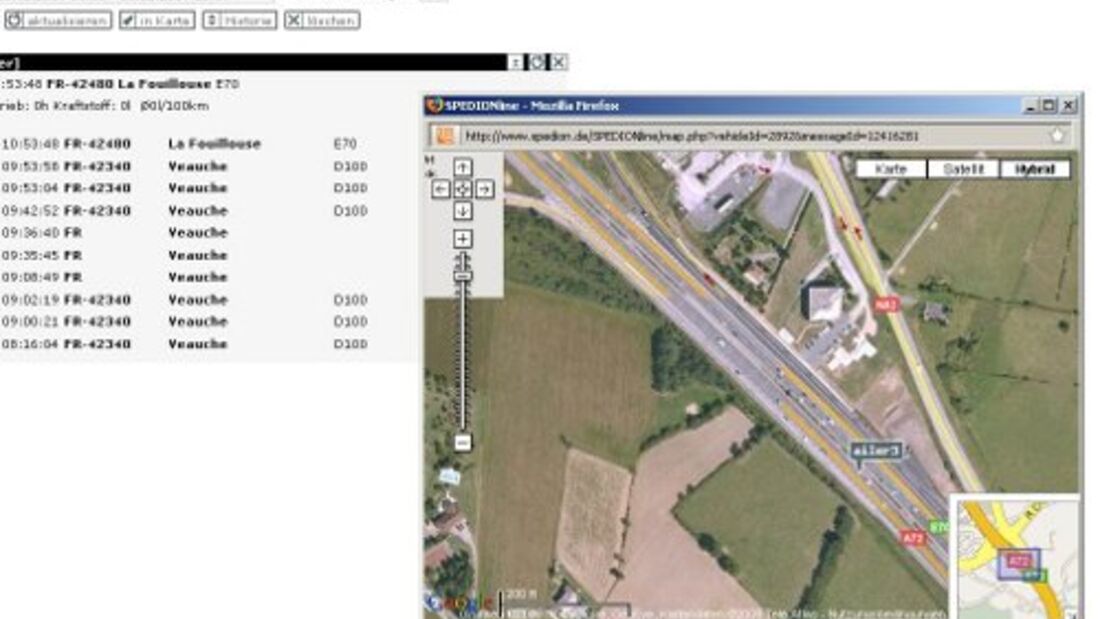Pan the map up
Screen dimensions: 1100x619
click(x=462, y=167)
